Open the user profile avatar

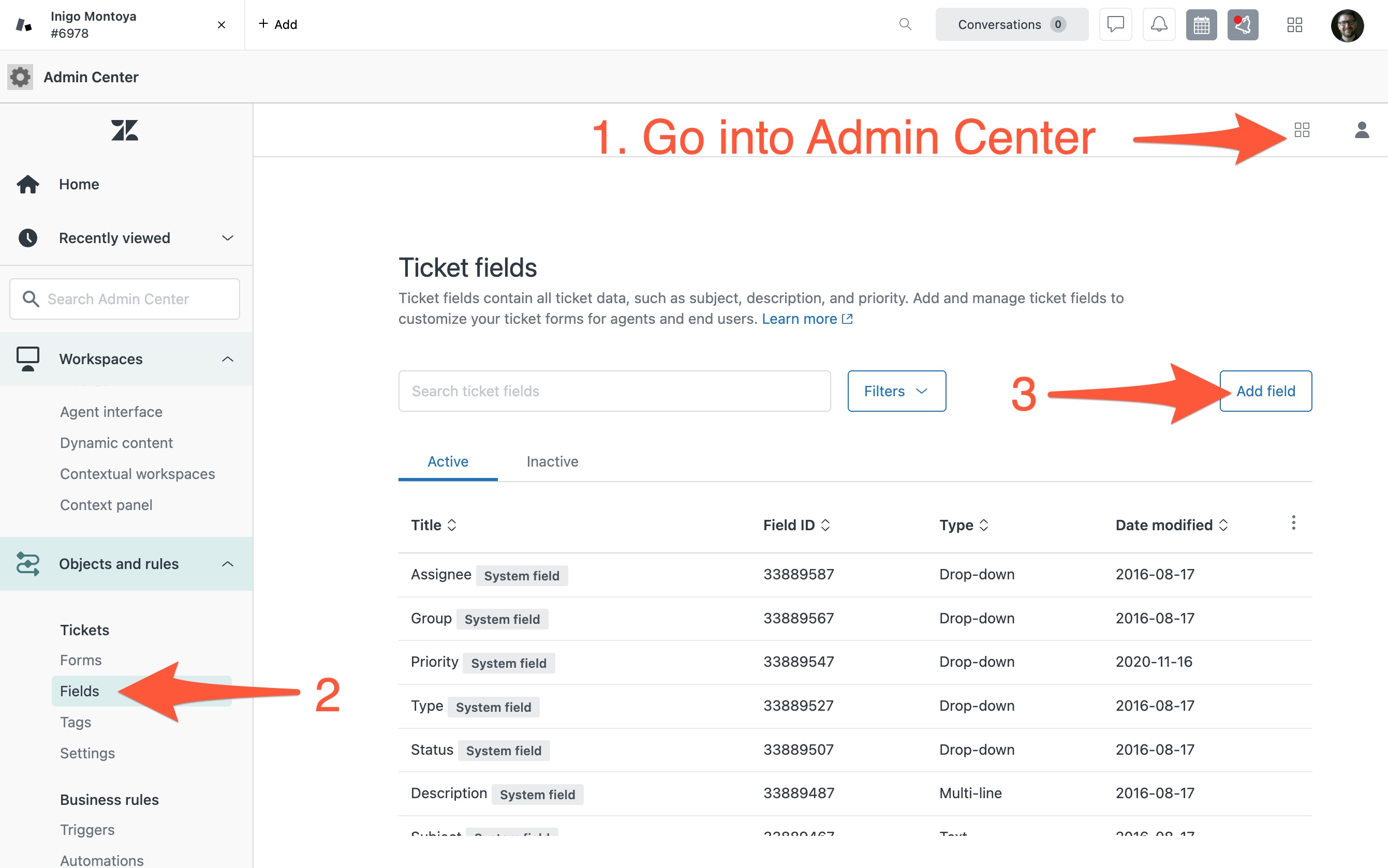click(x=1347, y=25)
